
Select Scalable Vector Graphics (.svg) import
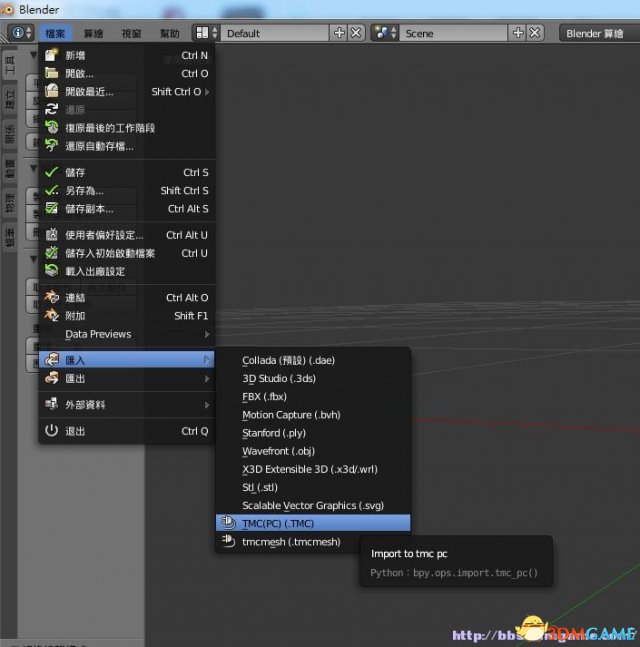point(313,505)
